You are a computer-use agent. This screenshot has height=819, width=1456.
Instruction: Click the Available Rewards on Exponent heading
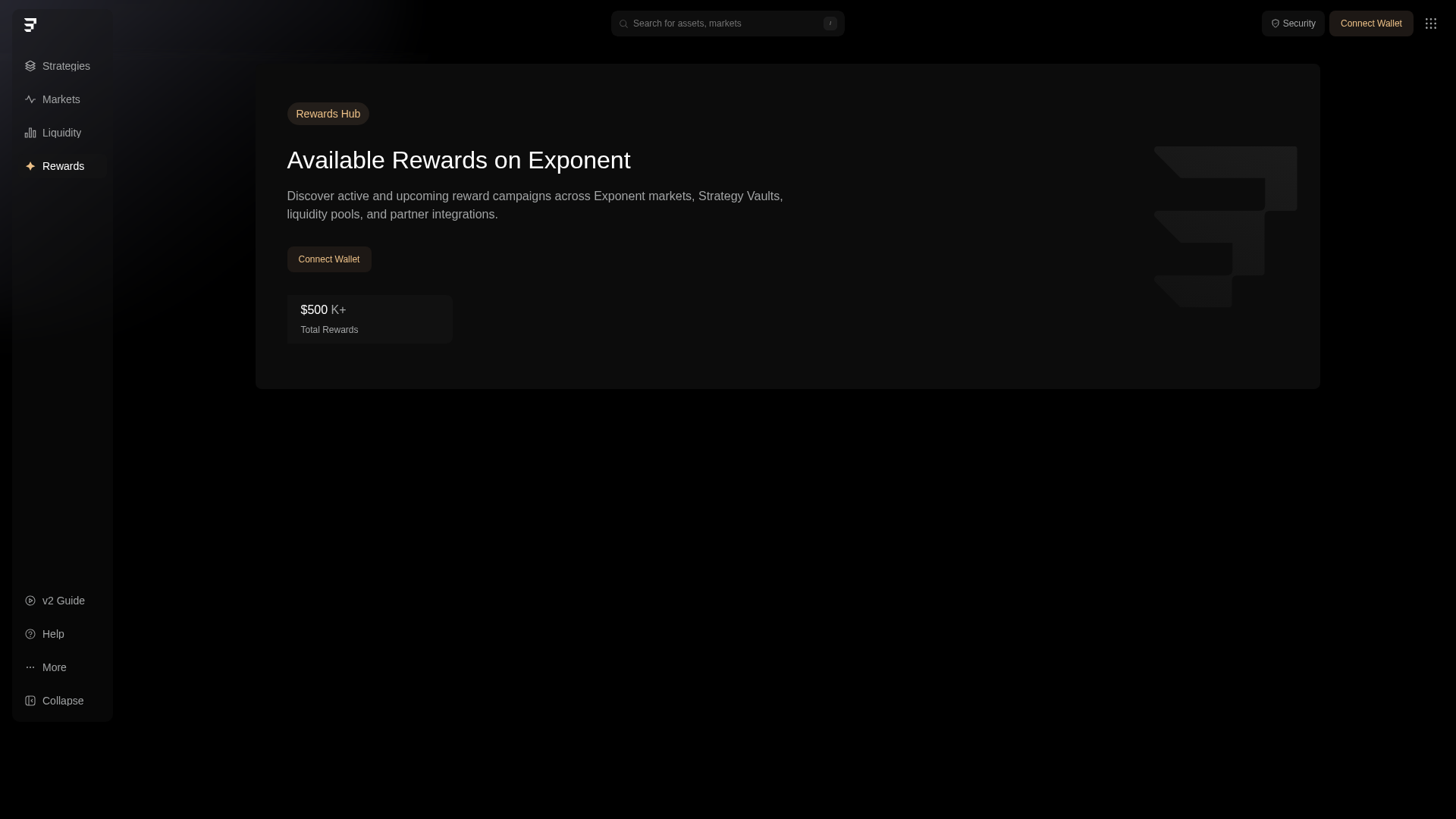(x=459, y=160)
